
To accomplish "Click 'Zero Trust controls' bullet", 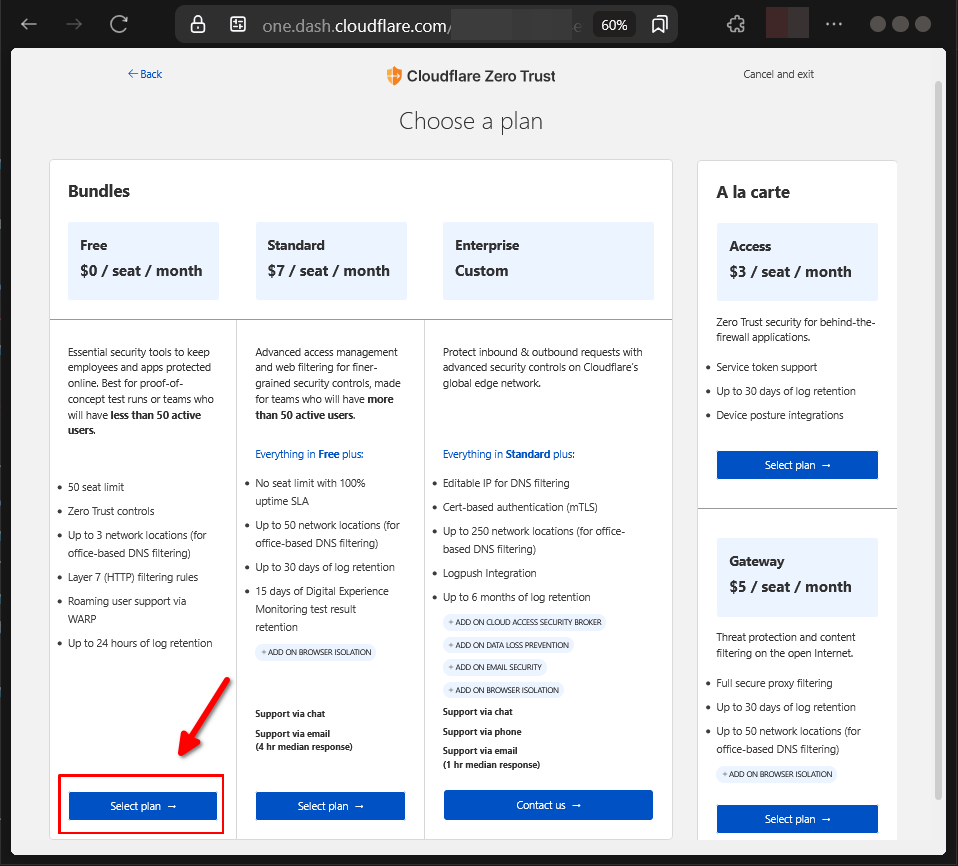I will (x=111, y=511).
